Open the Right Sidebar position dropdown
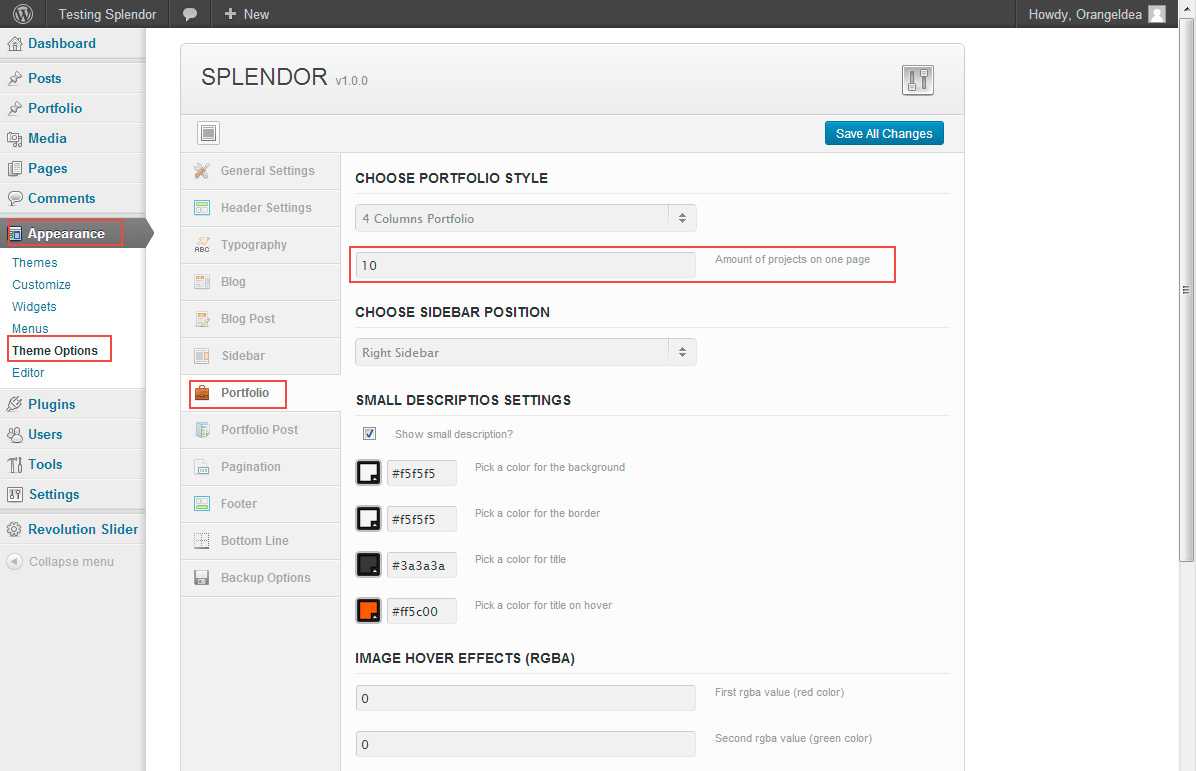 pos(526,352)
